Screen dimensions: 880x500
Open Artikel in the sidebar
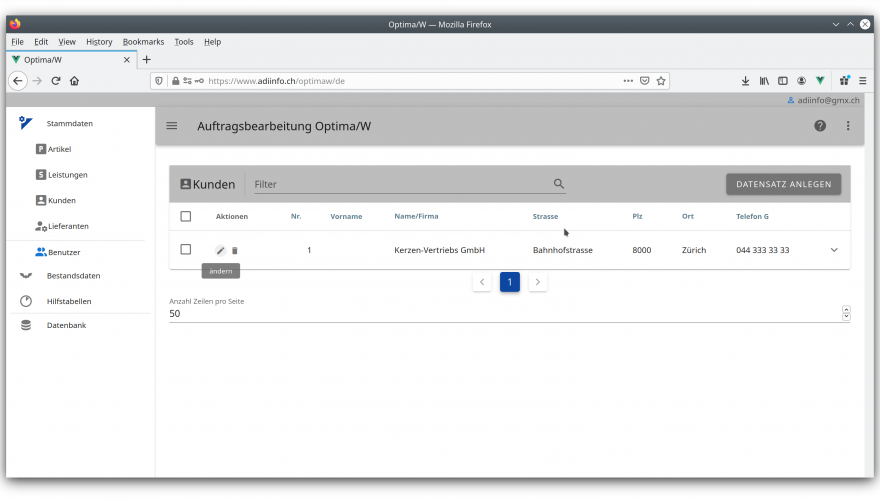[59, 149]
